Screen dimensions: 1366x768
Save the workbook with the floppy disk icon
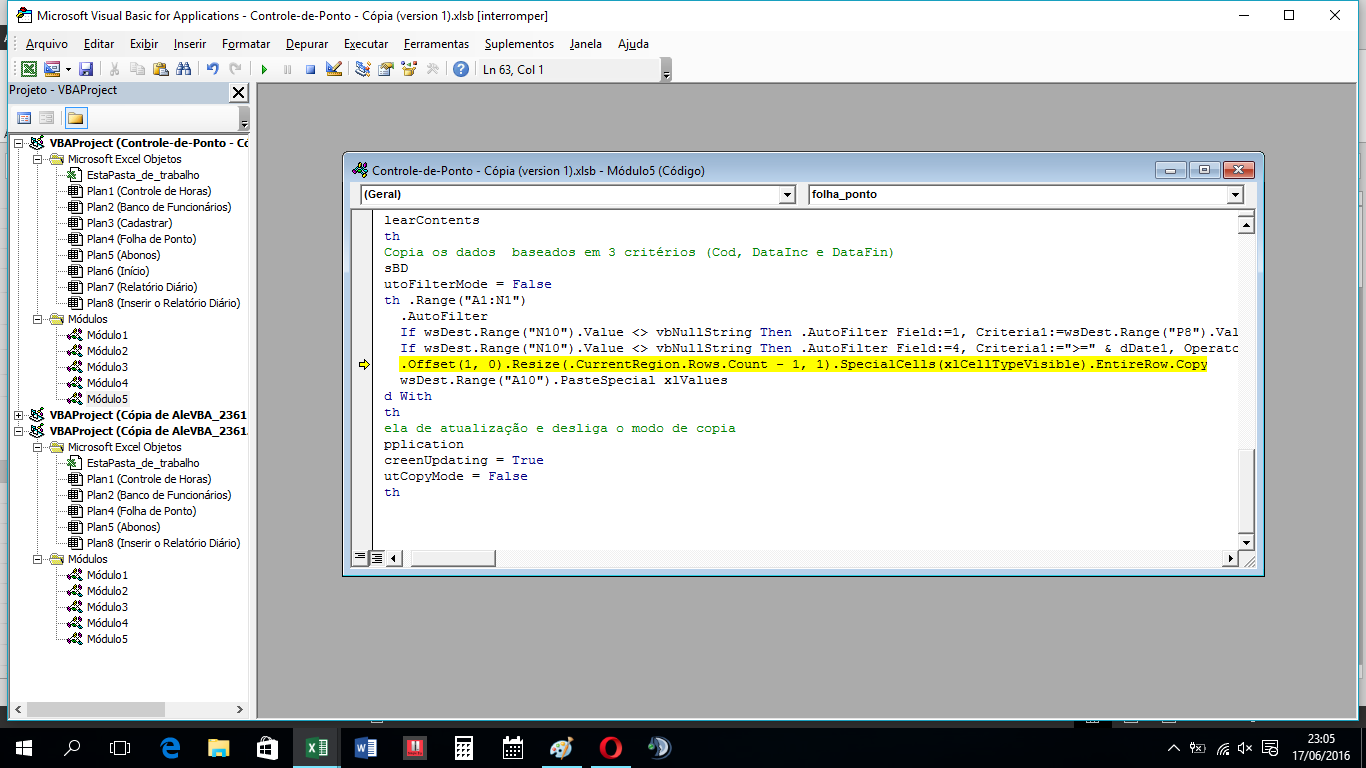86,69
